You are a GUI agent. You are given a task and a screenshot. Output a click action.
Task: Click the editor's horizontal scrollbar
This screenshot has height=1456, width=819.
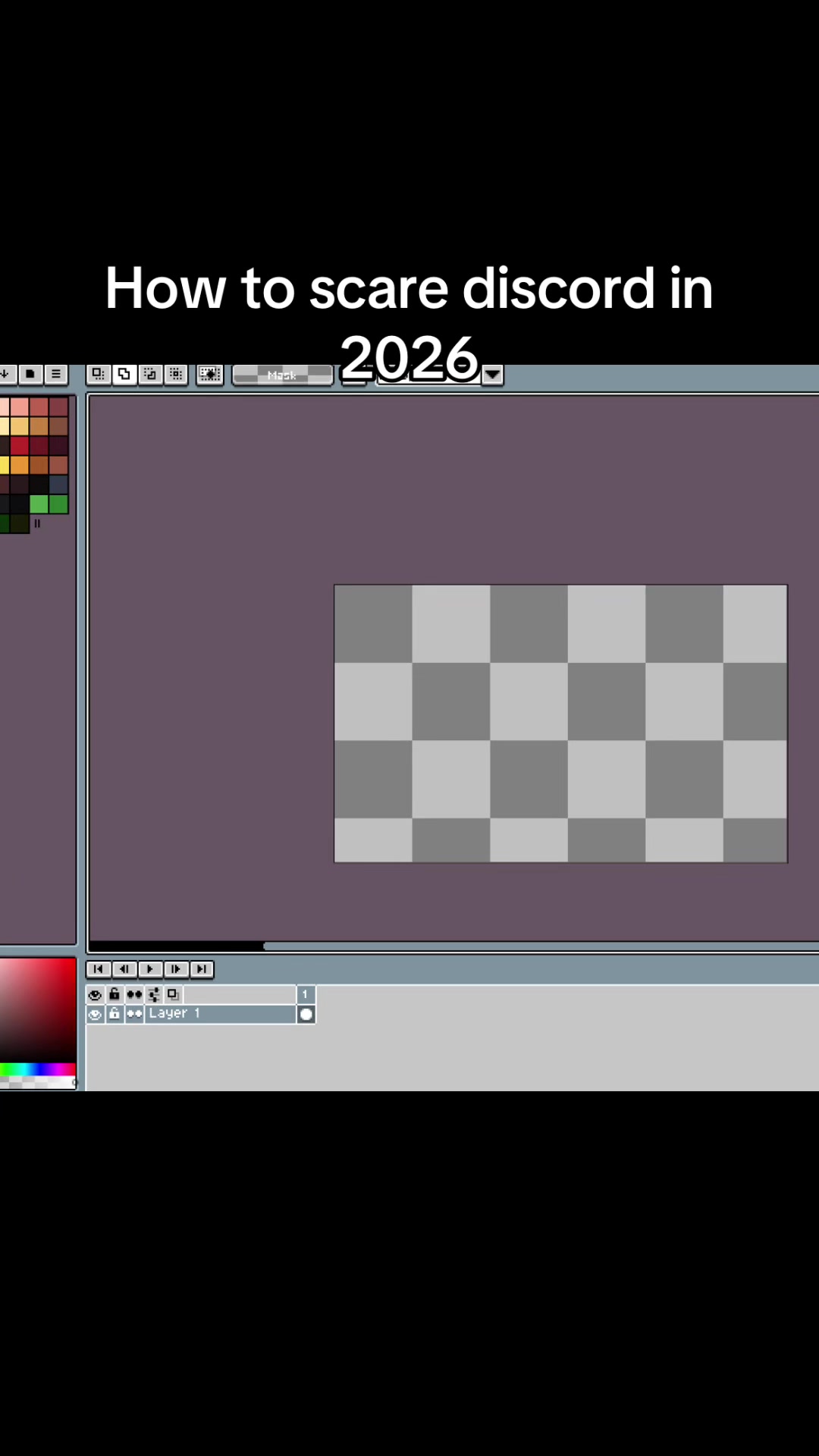[453, 946]
